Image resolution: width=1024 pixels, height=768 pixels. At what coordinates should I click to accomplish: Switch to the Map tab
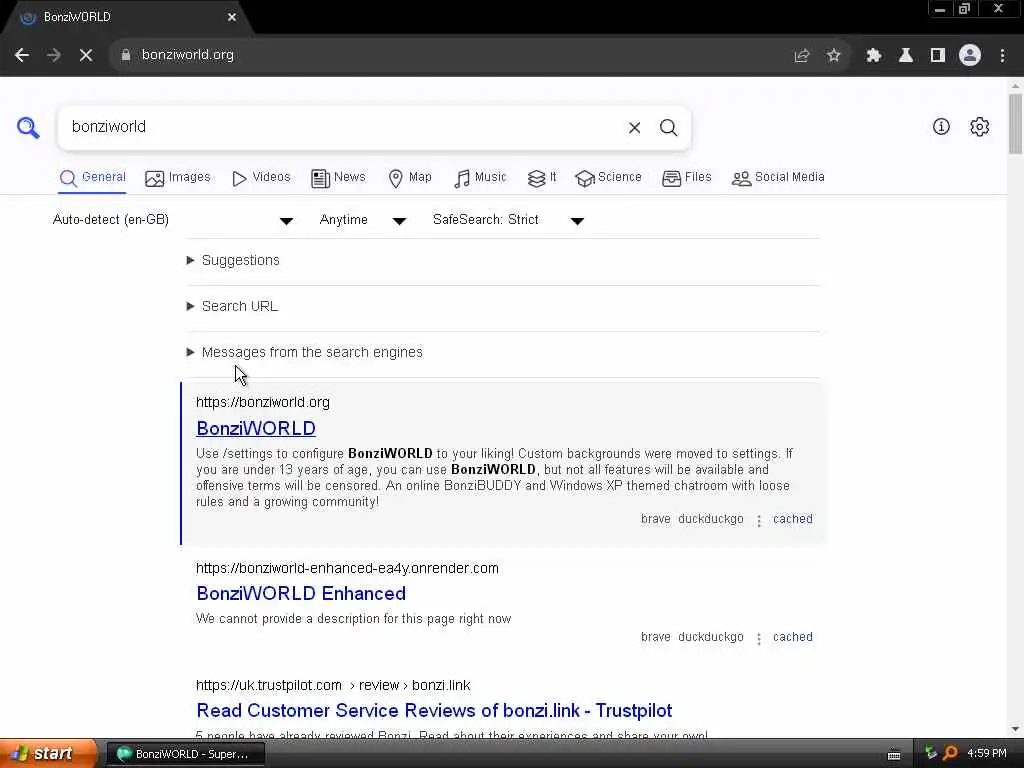[410, 178]
